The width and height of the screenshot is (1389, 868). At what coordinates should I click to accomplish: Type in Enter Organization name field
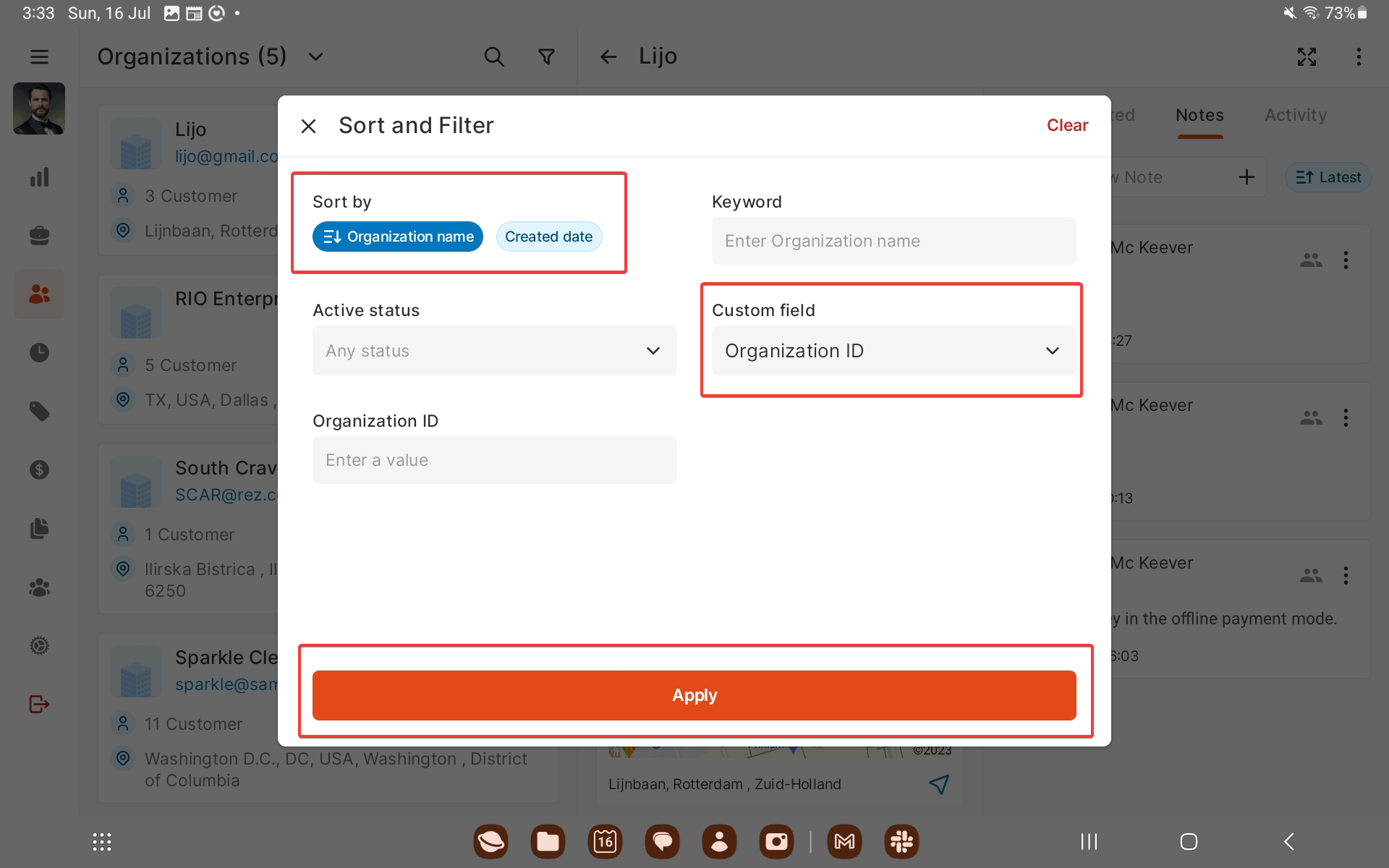click(x=893, y=241)
